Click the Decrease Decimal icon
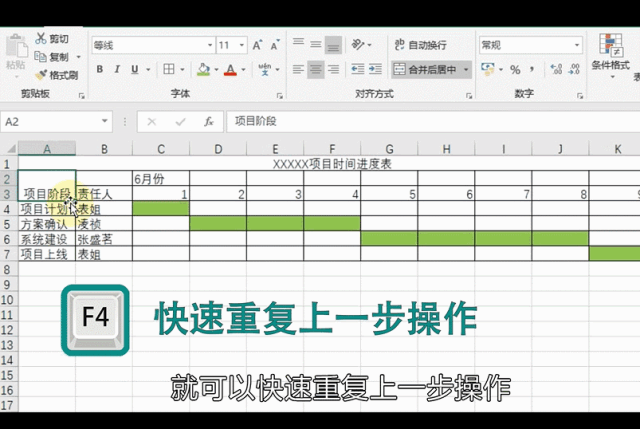 coord(574,69)
